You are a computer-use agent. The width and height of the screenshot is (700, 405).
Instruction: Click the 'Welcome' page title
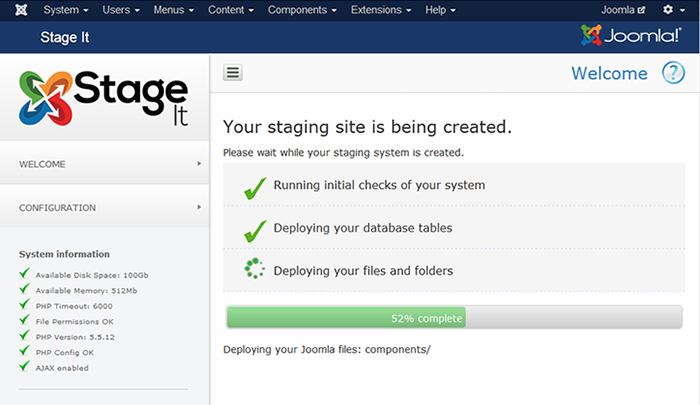pyautogui.click(x=609, y=73)
